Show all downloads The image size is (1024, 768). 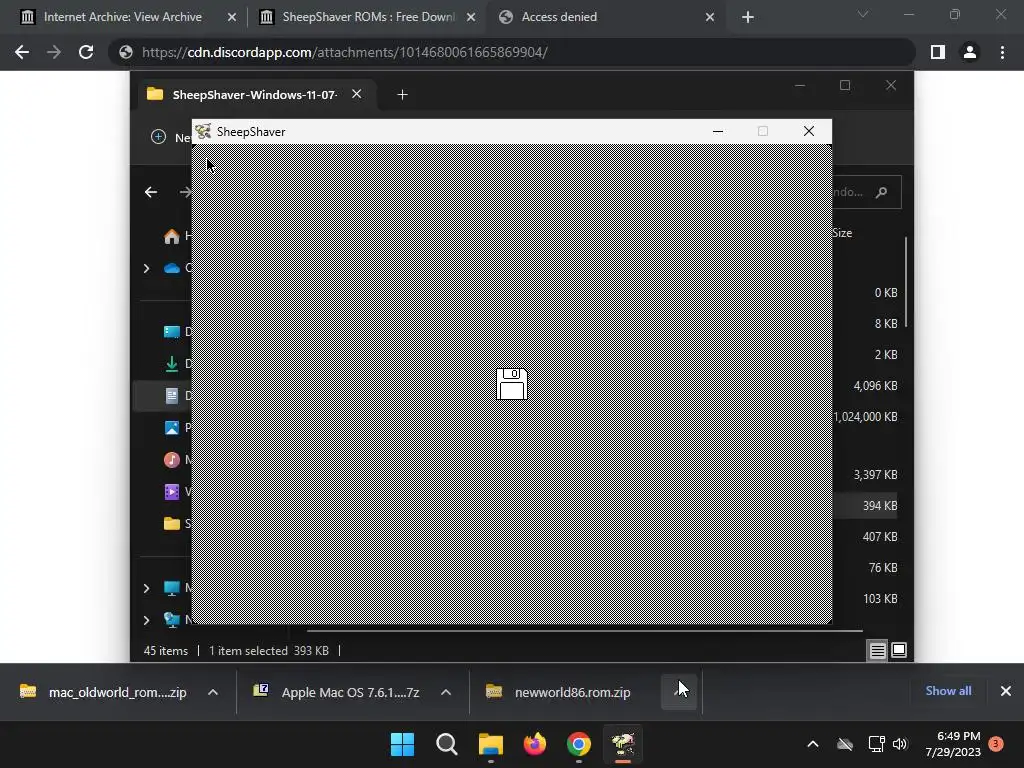tap(948, 691)
